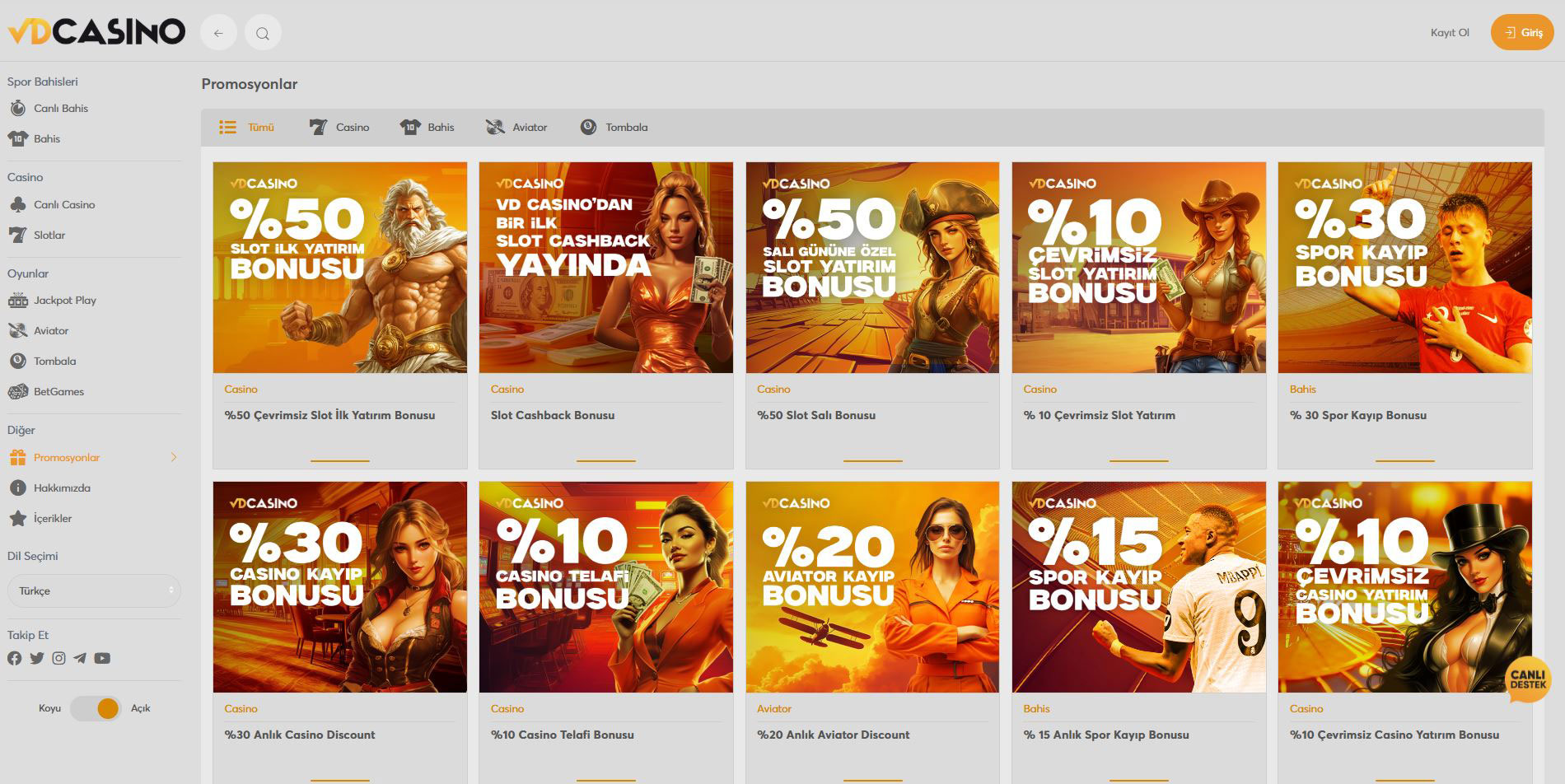1565x784 pixels.
Task: Open the Facebook social icon
Action: click(15, 658)
